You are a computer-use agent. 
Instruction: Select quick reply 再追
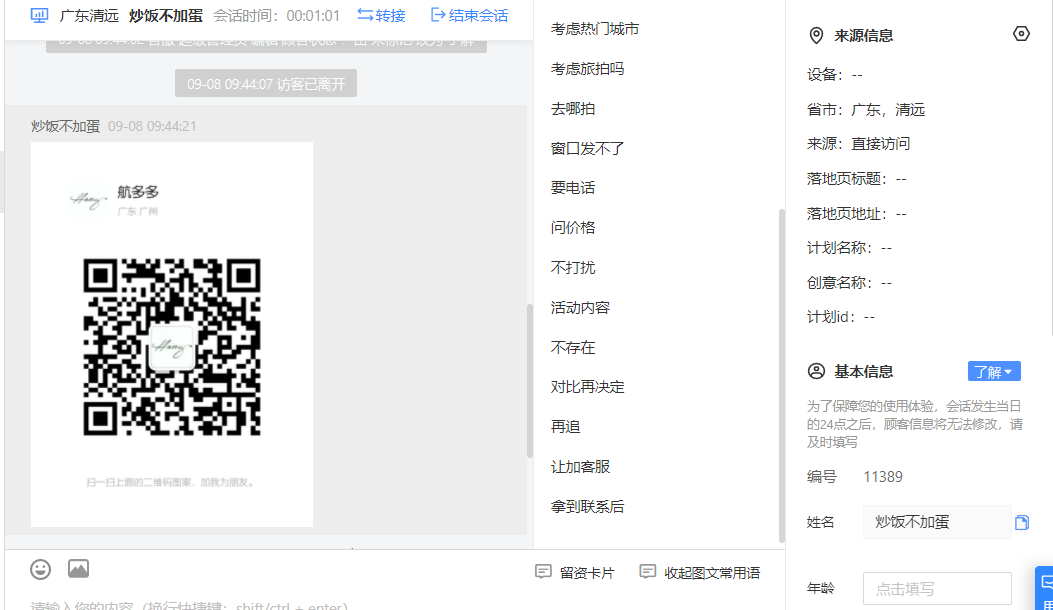coord(565,427)
